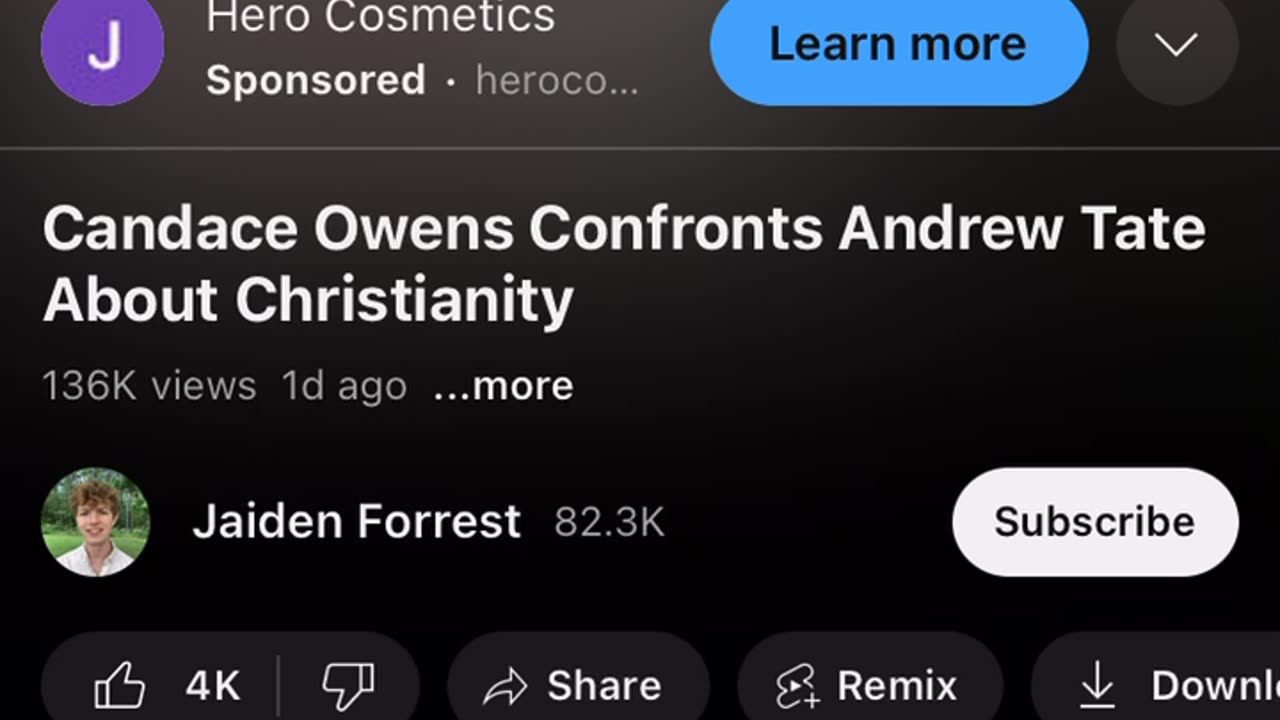Image resolution: width=1280 pixels, height=720 pixels.
Task: Tap the Share label text
Action: 604,687
